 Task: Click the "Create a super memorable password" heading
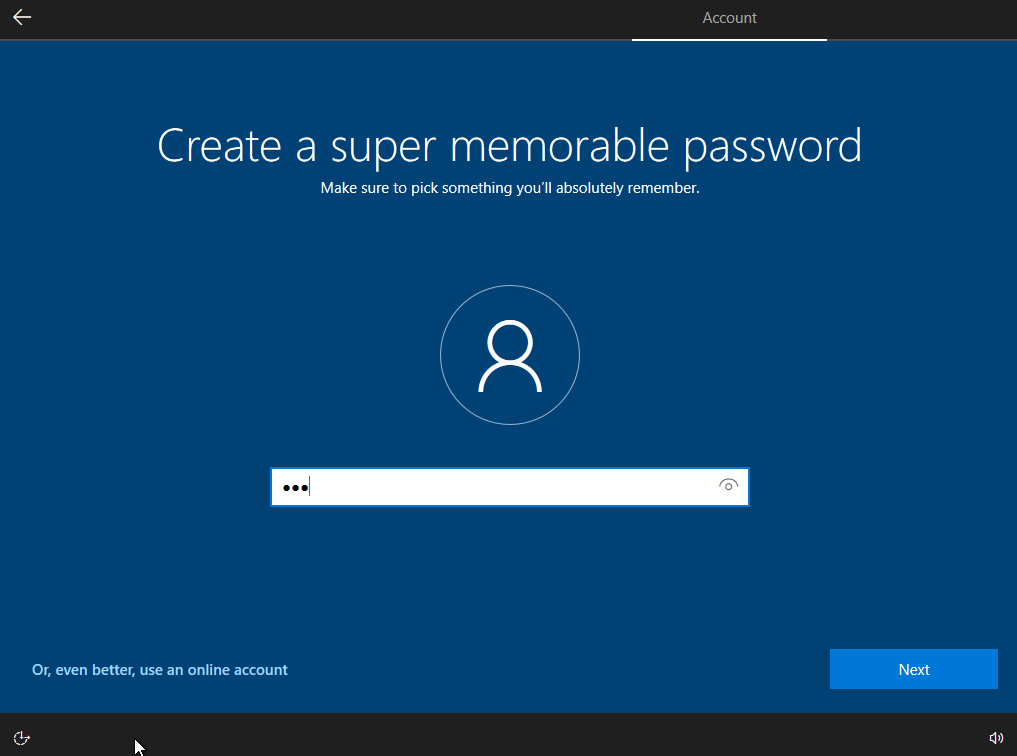509,146
